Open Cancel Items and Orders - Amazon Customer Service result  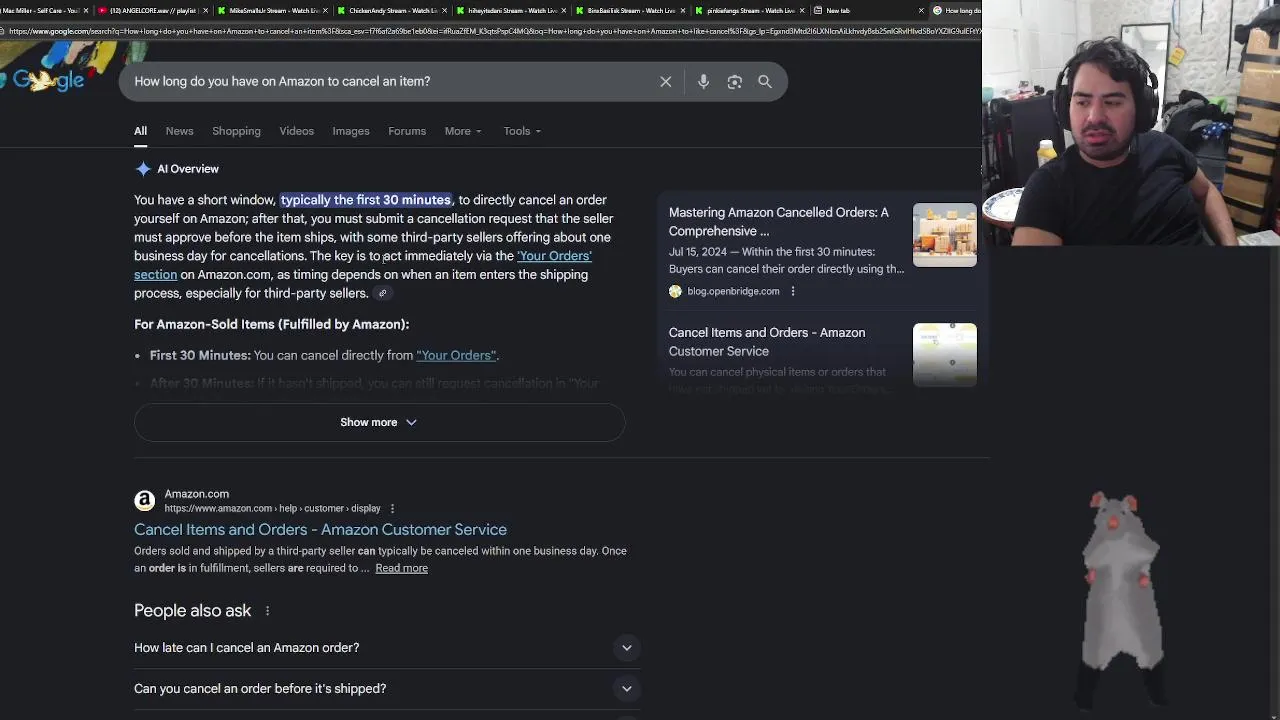pos(320,530)
